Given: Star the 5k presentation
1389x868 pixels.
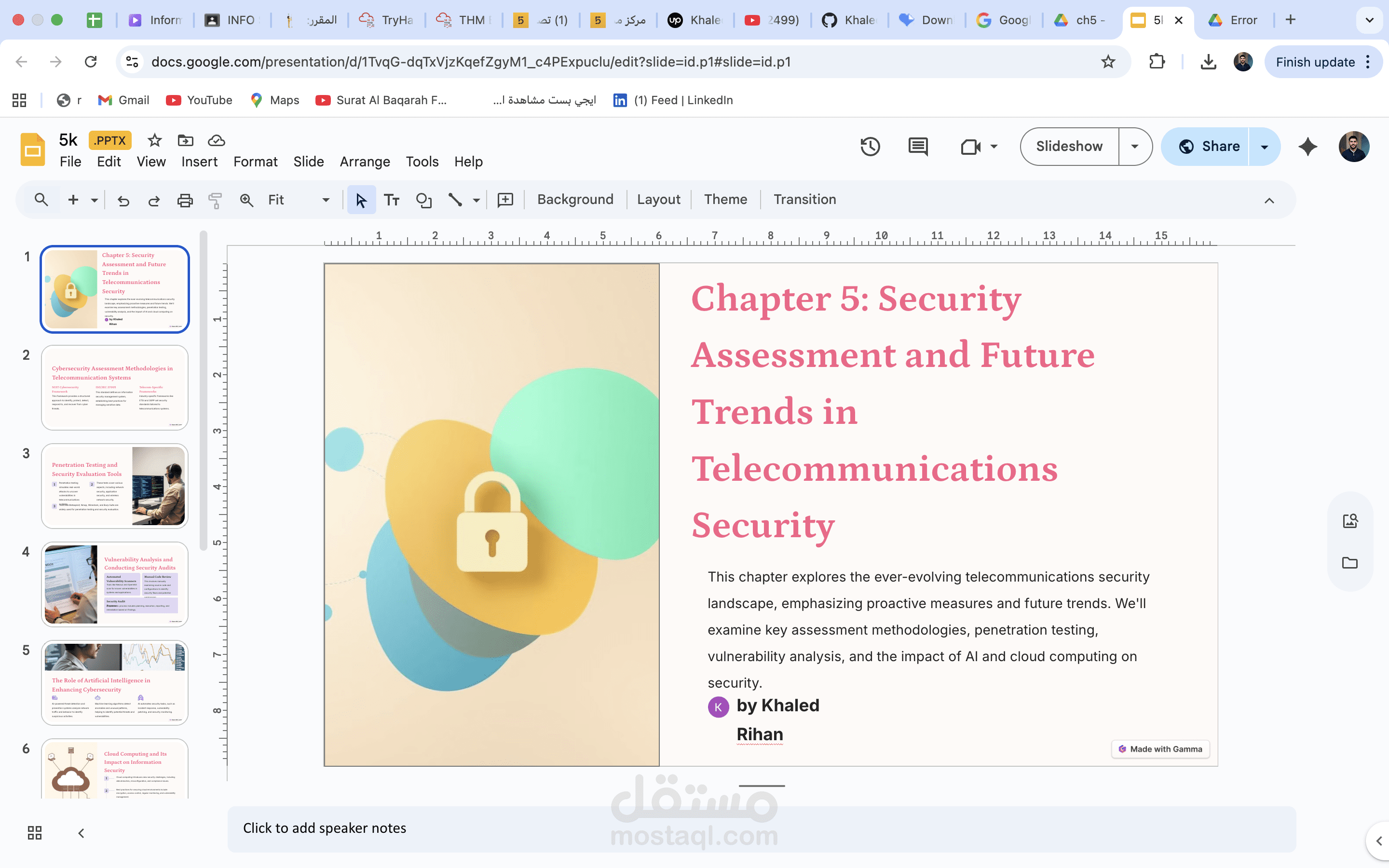Looking at the screenshot, I should click(154, 140).
